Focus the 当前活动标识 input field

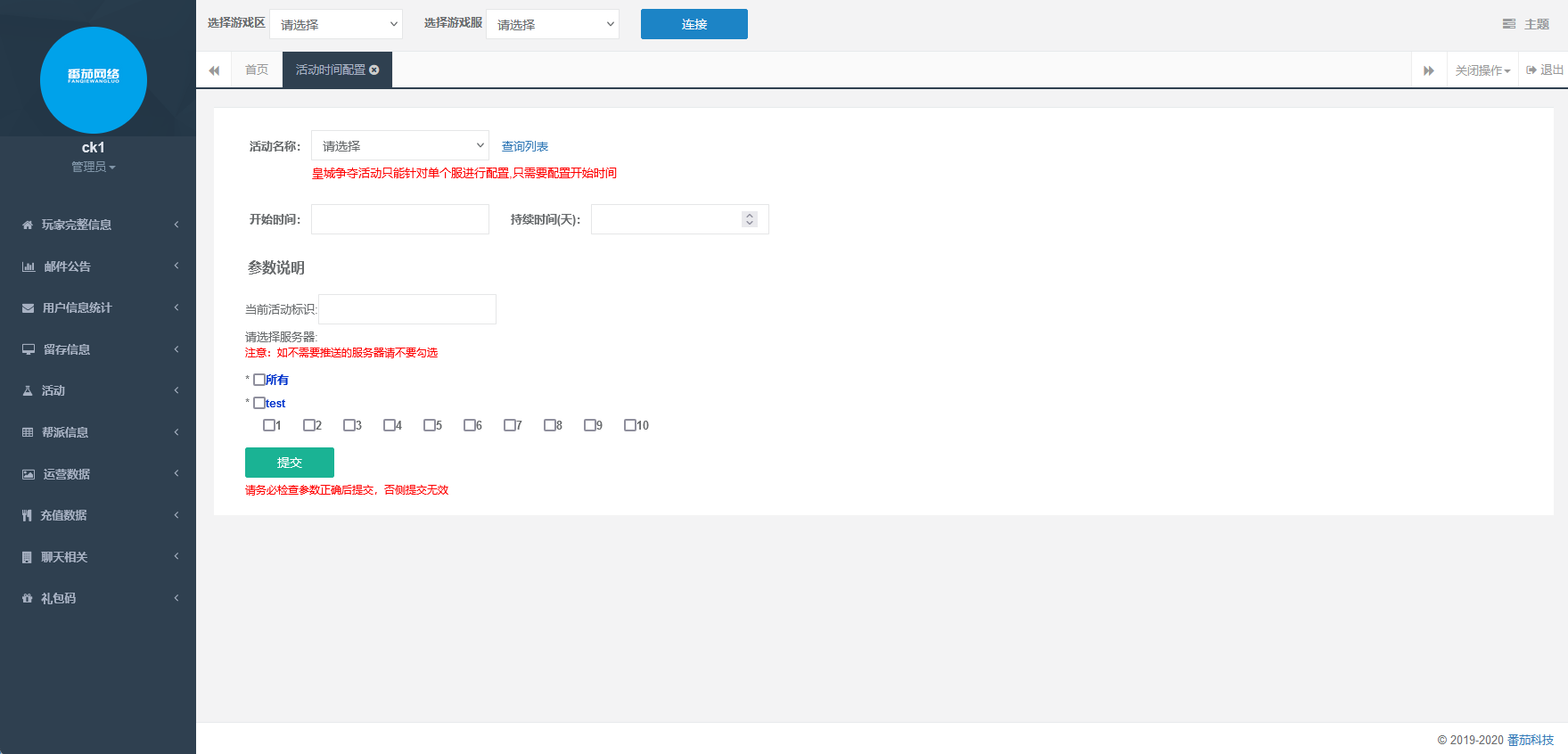point(407,309)
